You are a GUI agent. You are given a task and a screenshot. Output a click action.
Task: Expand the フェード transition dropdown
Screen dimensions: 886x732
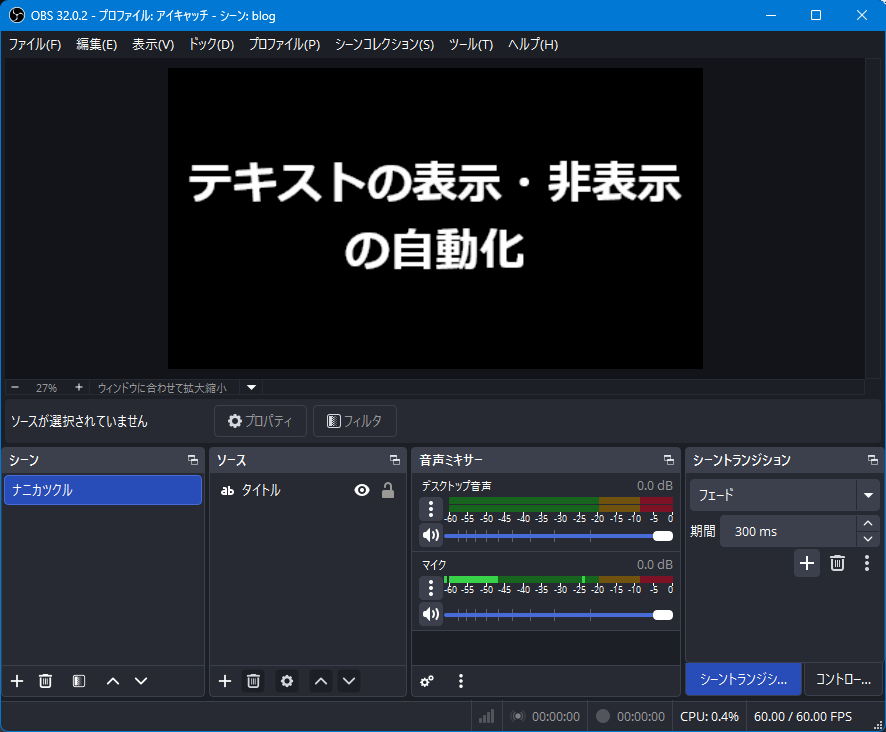(867, 495)
